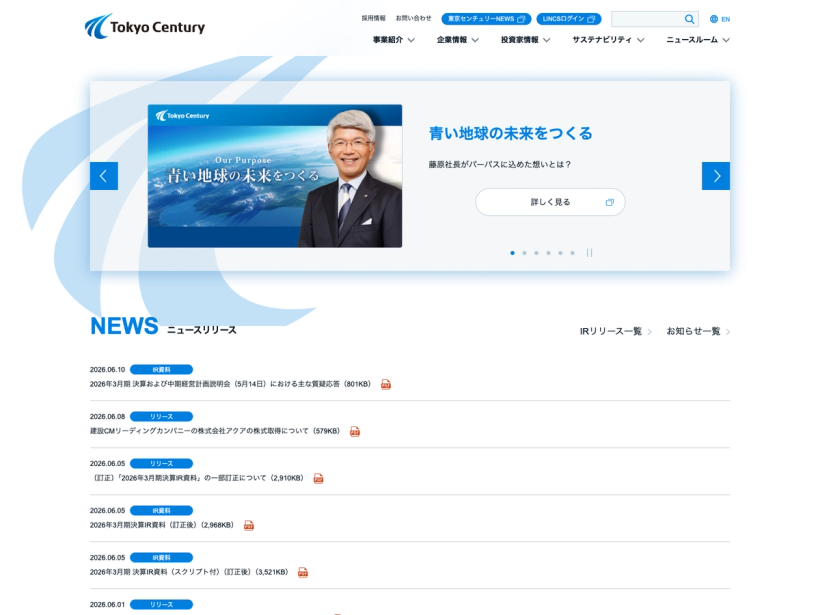Expand the 投資家情報 menu
This screenshot has width=820, height=615.
click(x=526, y=40)
